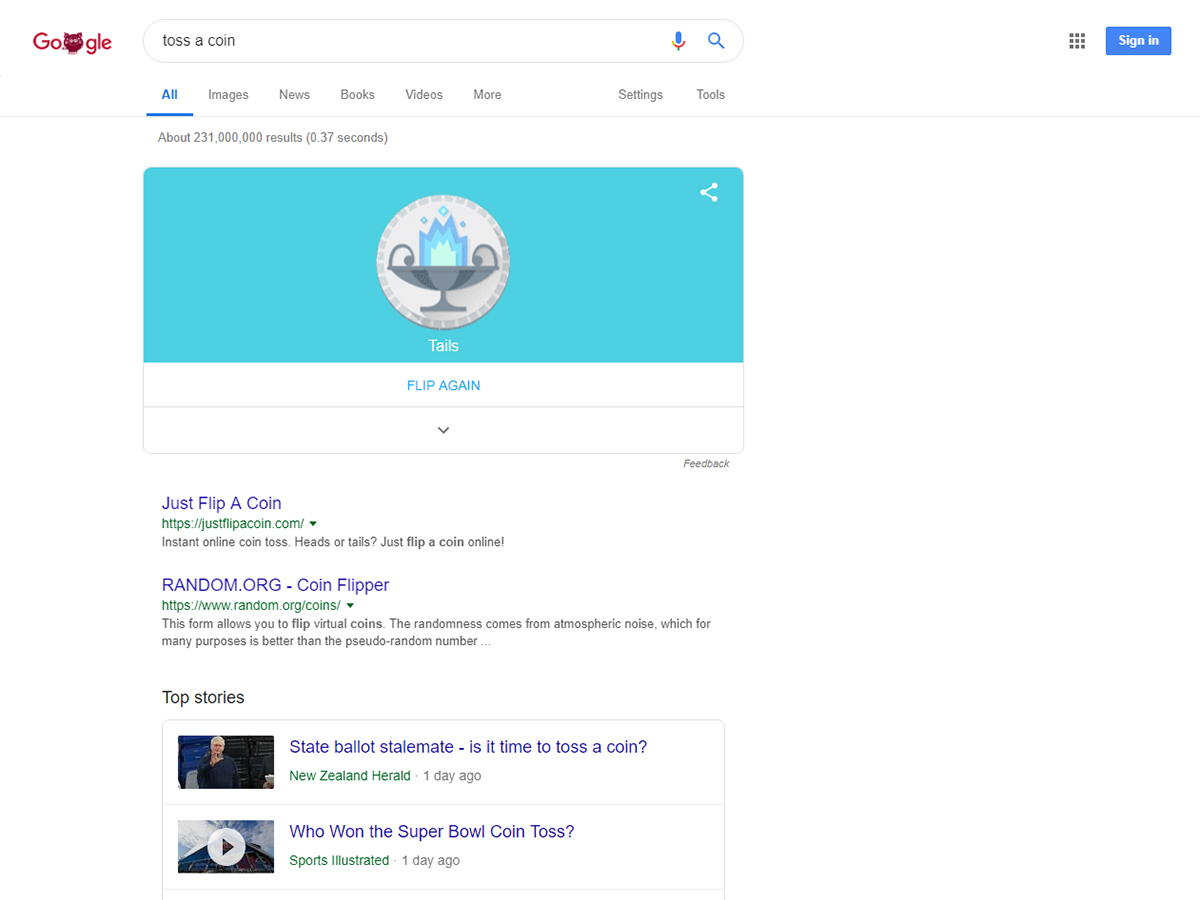The image size is (1200, 900).
Task: Share the coin flip result
Action: (x=709, y=193)
